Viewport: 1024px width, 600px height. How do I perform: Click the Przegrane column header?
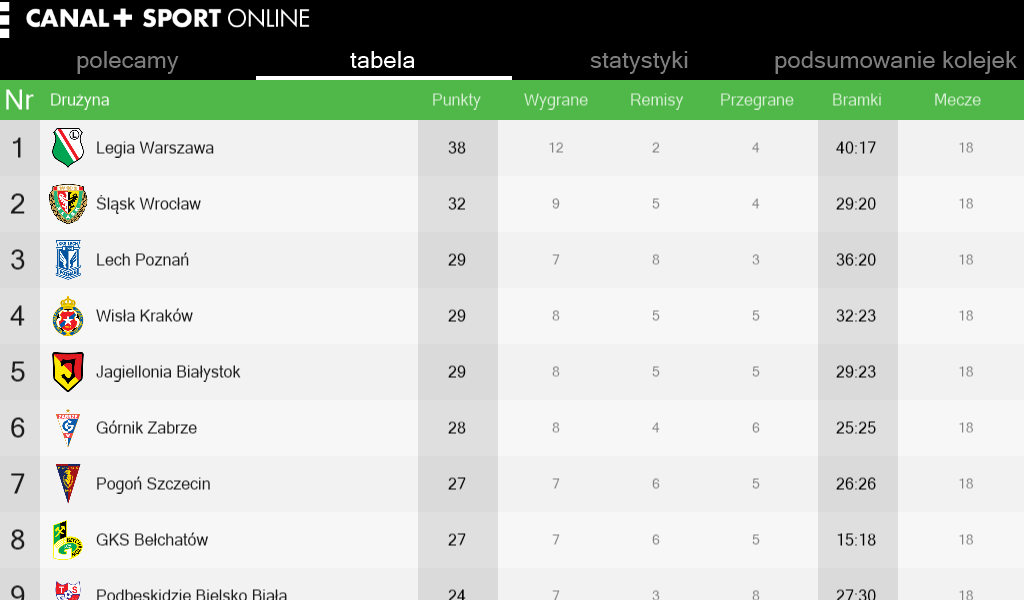tap(756, 100)
